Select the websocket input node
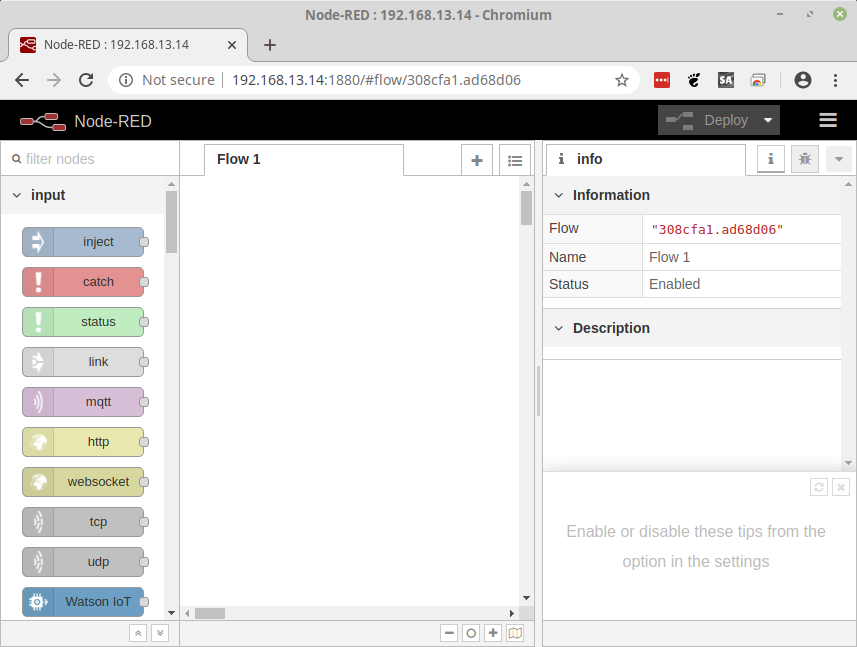The image size is (857, 647). coord(83,481)
